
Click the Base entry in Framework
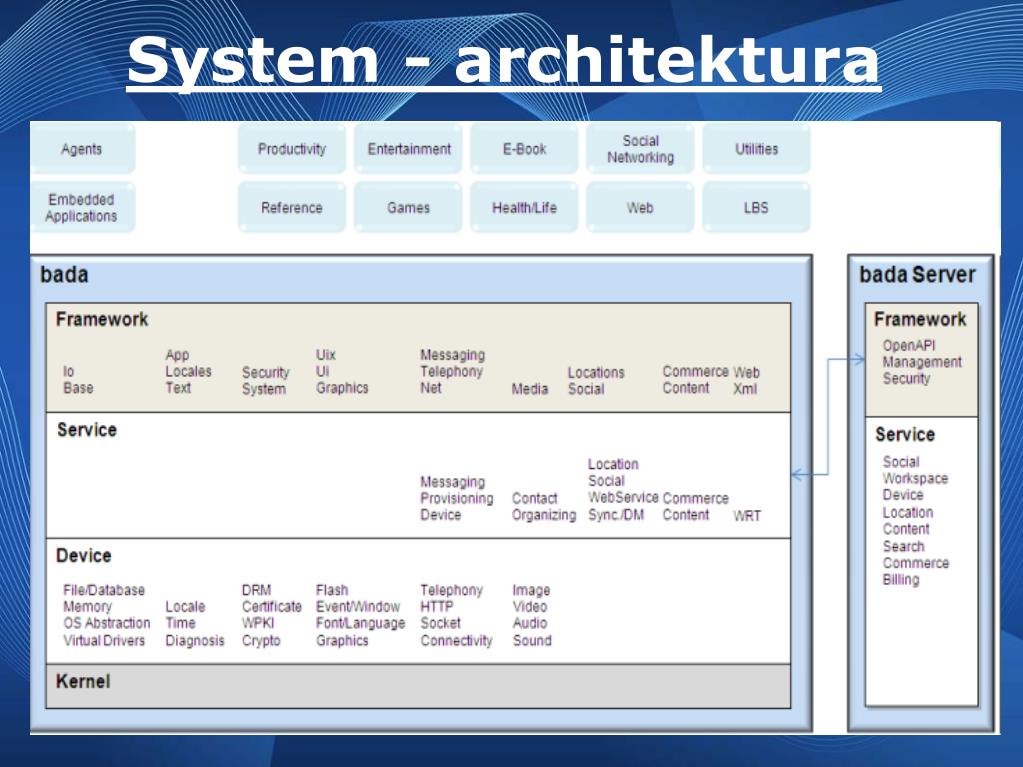tap(78, 388)
